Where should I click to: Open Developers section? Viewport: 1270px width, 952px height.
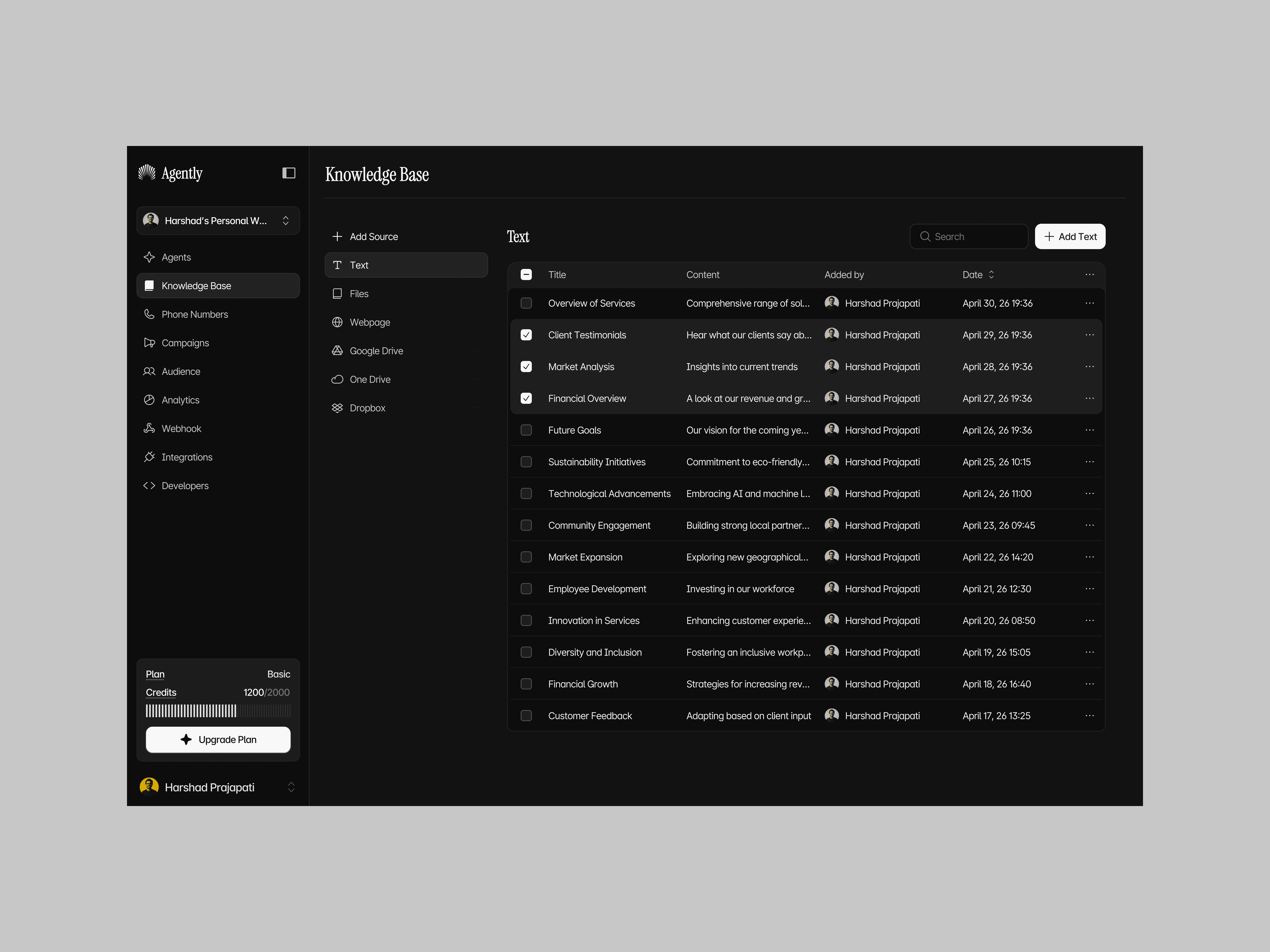coord(218,486)
